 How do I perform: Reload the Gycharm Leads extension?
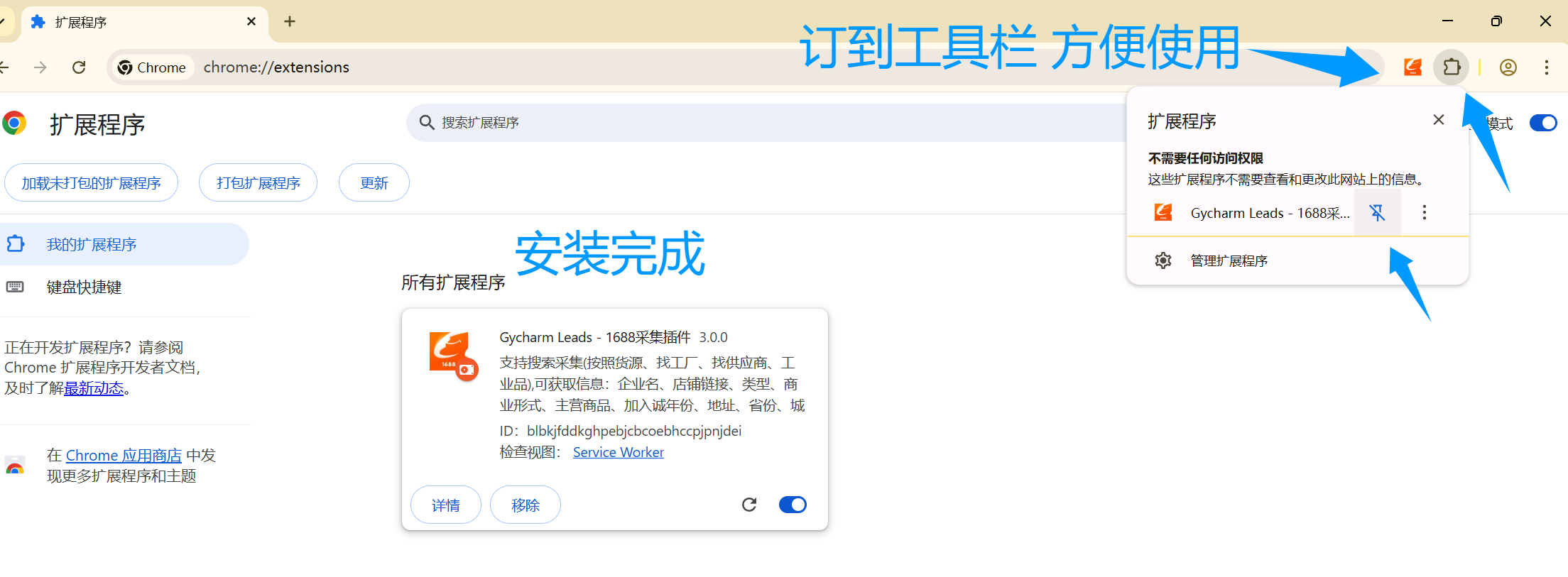click(749, 505)
